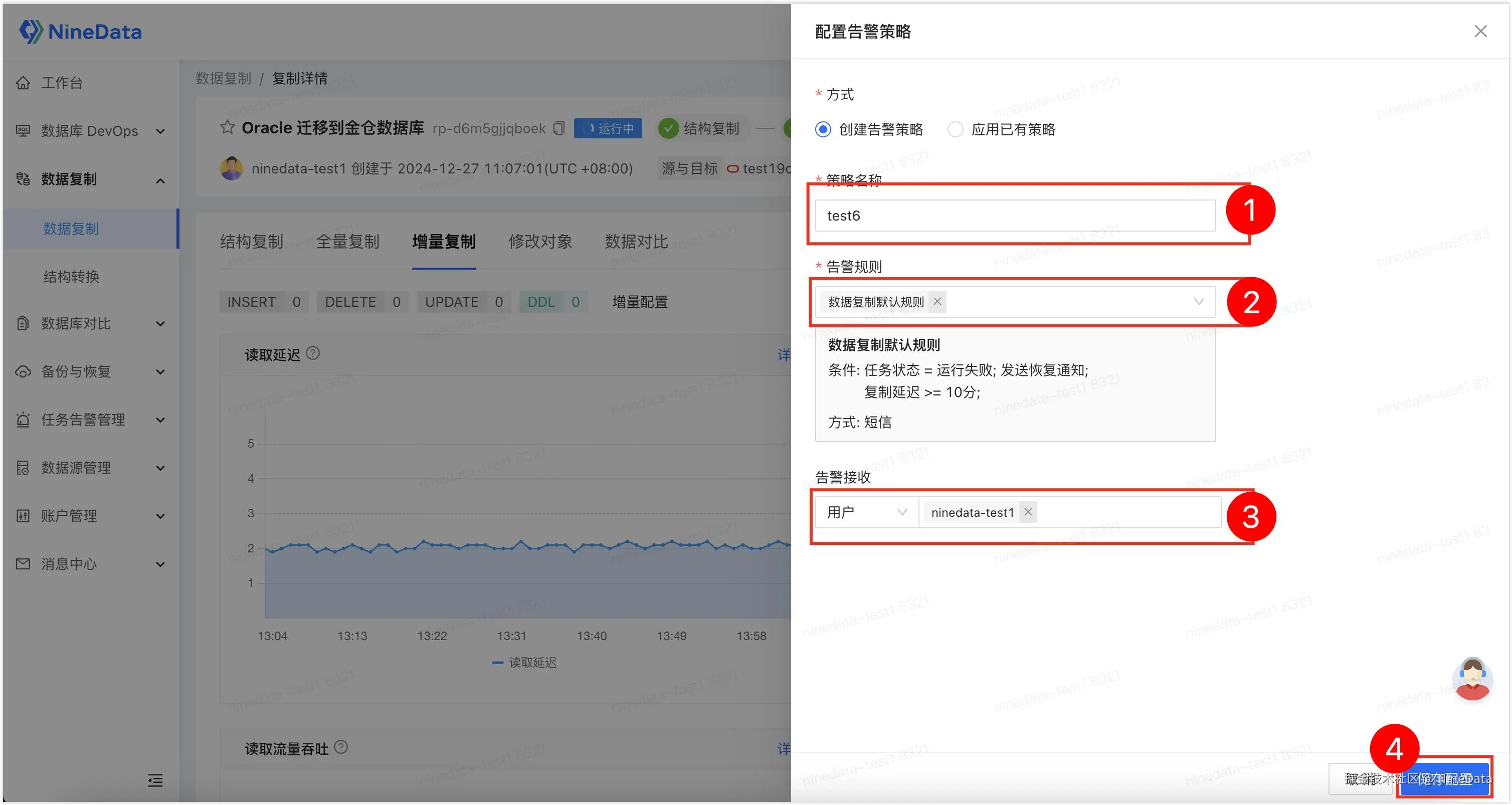Switch to the 全量复制 tab
The image size is (1512, 805).
[347, 241]
